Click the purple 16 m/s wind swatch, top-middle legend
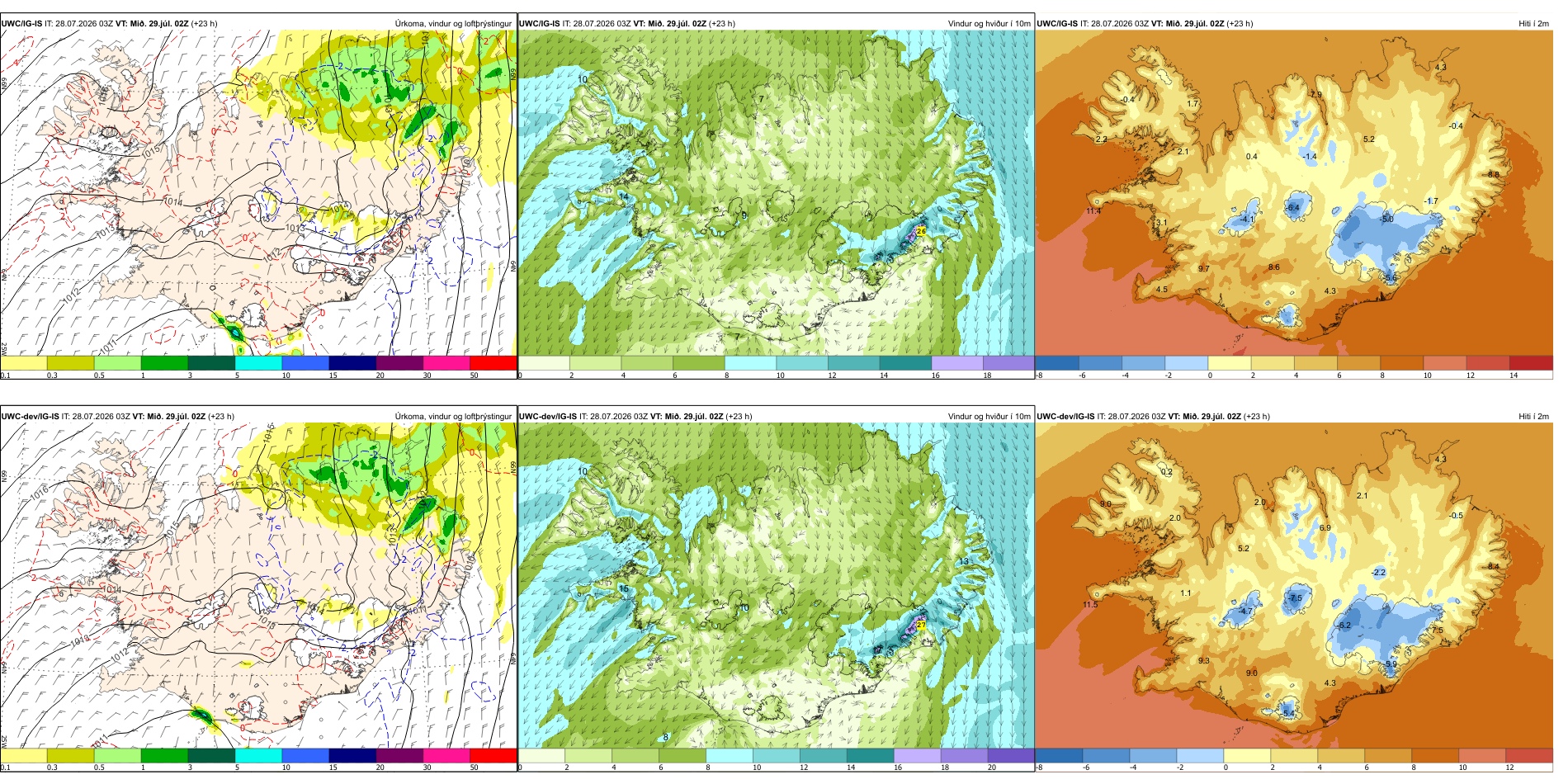 (957, 362)
